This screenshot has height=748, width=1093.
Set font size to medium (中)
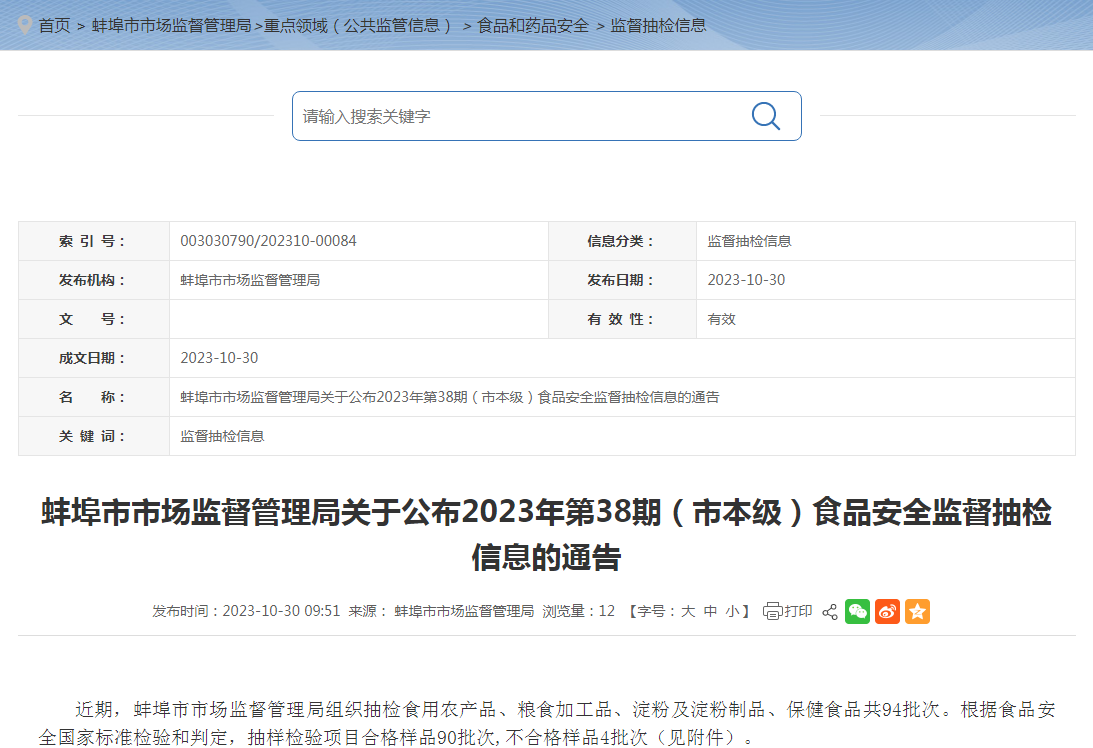click(710, 611)
